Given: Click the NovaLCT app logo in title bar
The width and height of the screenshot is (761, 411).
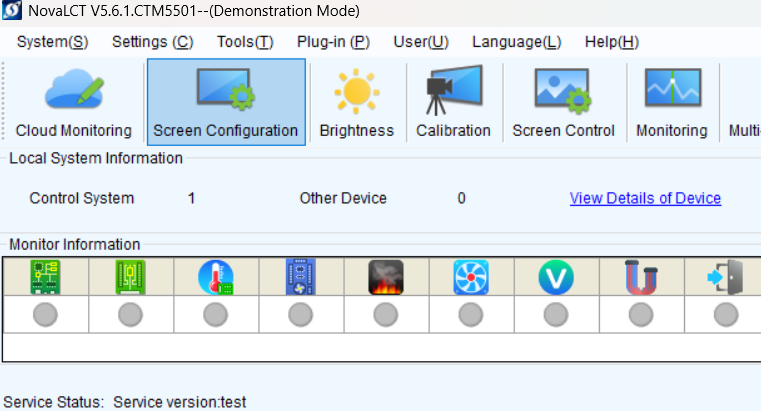Looking at the screenshot, I should coord(12,10).
